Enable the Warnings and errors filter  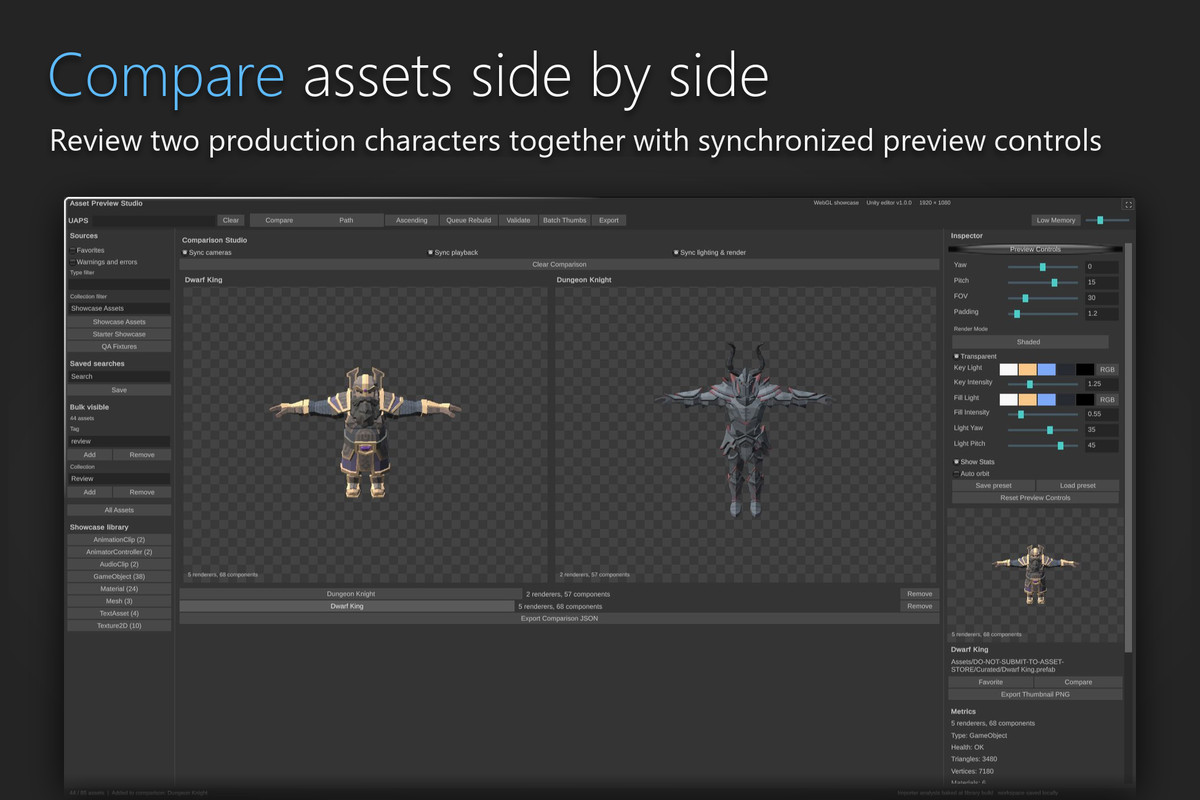[72, 262]
